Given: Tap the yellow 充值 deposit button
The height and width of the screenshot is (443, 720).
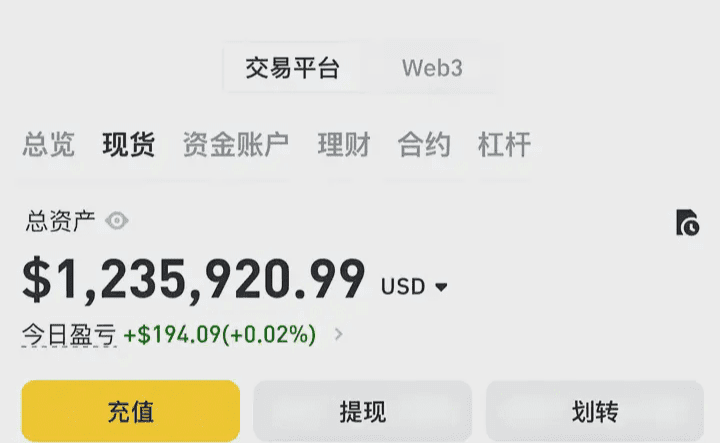Looking at the screenshot, I should click(131, 411).
